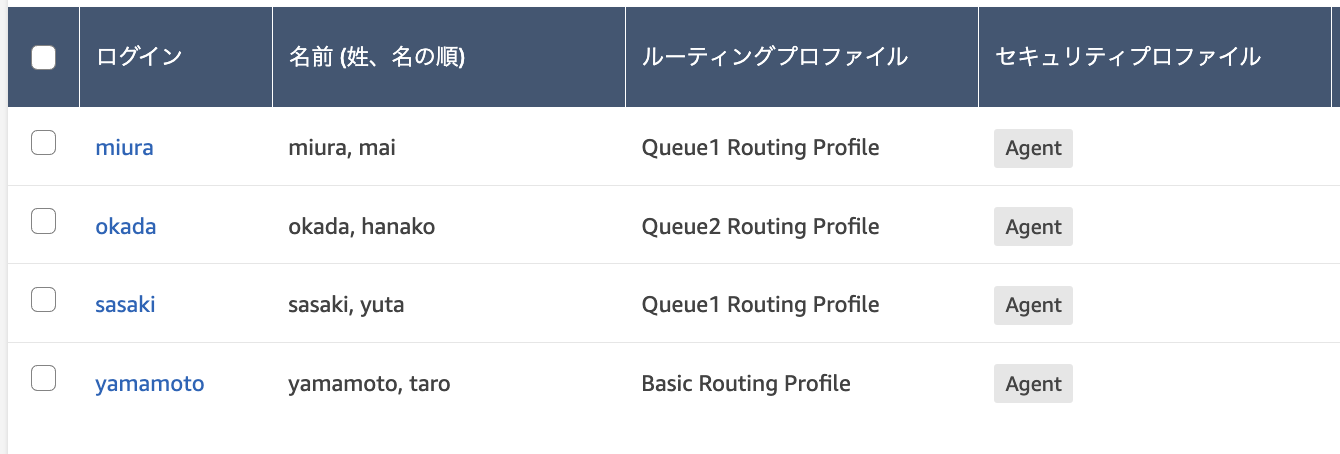Click the Agent badge in okada's row
The width and height of the screenshot is (1340, 454).
click(1033, 226)
